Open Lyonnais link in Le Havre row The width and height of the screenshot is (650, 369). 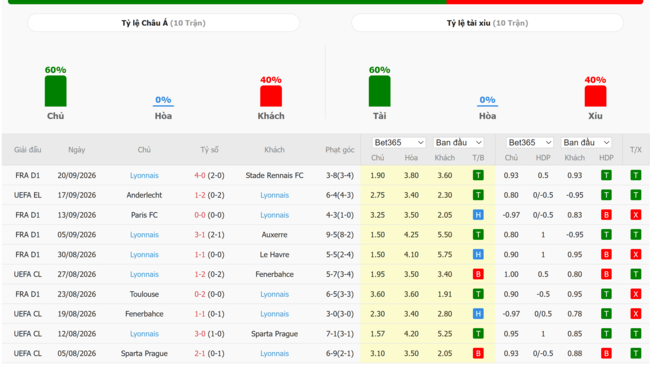point(144,255)
